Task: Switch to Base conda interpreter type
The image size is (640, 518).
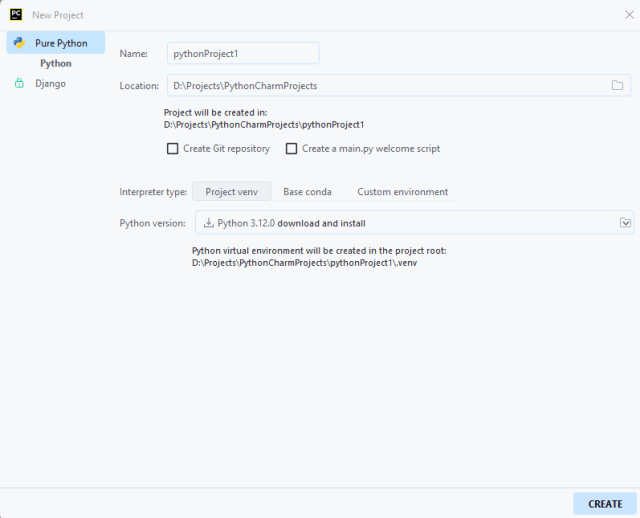Action: [x=307, y=191]
